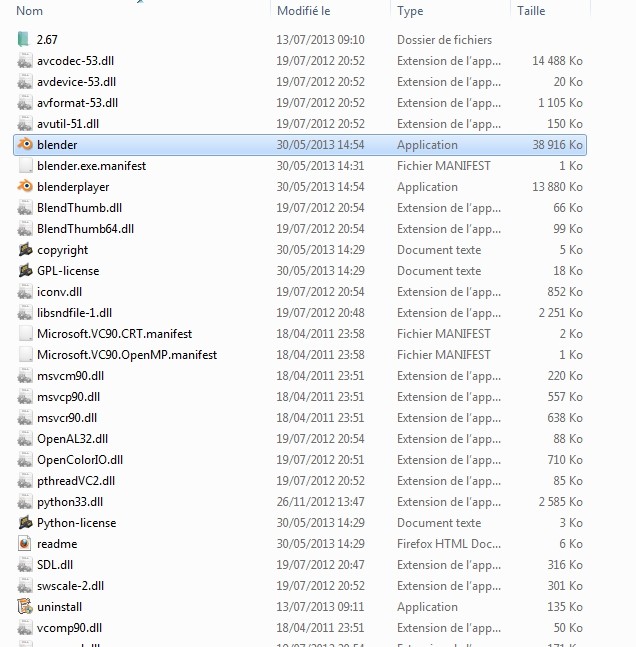Click the size value 2 585 Ko
Screen dimensions: 636x647
pyautogui.click(x=560, y=502)
